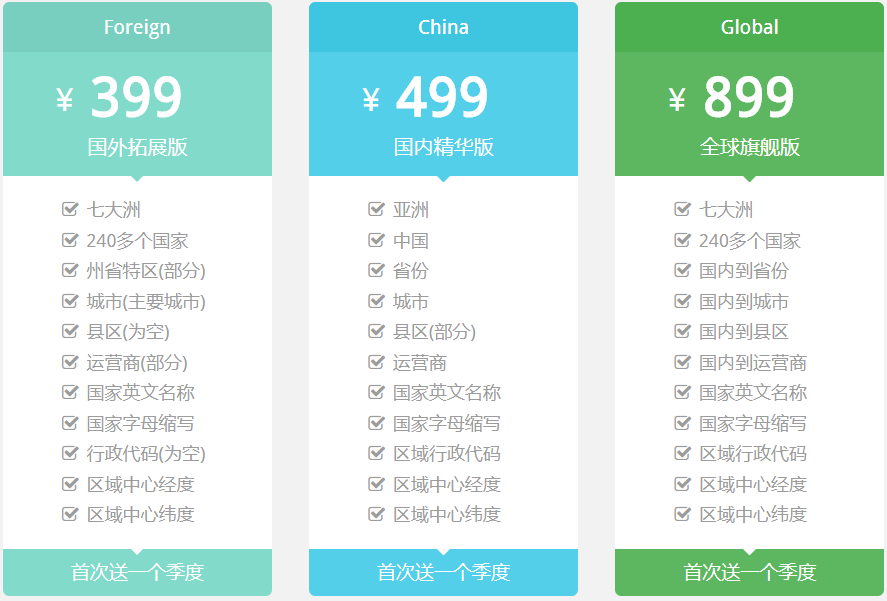
Task: Click 首次送一个季度 button under China plan
Action: (443, 573)
